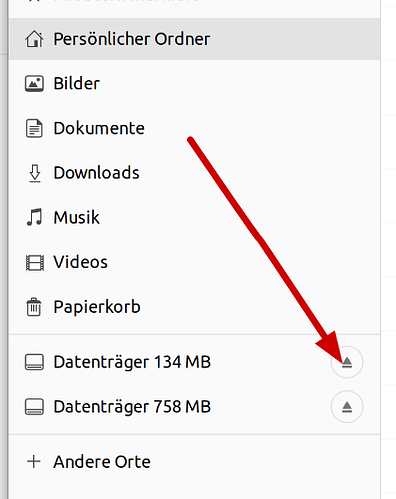The height and width of the screenshot is (499, 396).
Task: Click the trash can icon
Action: click(34, 307)
